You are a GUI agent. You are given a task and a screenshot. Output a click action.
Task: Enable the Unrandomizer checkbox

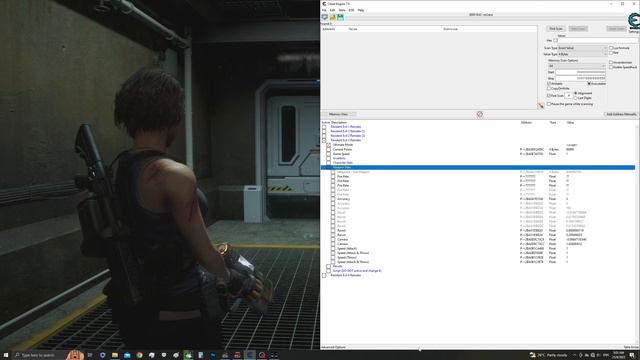pos(611,62)
